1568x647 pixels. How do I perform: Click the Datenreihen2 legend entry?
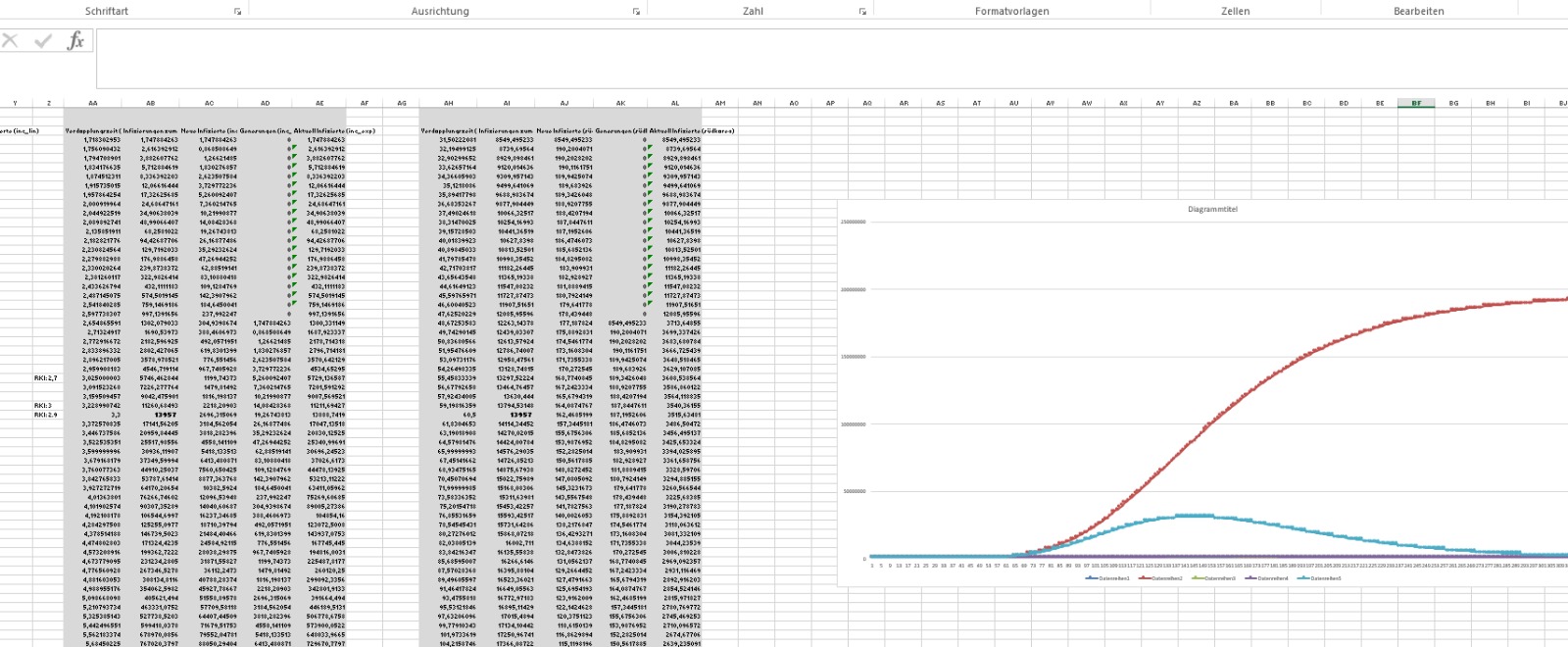1165,578
